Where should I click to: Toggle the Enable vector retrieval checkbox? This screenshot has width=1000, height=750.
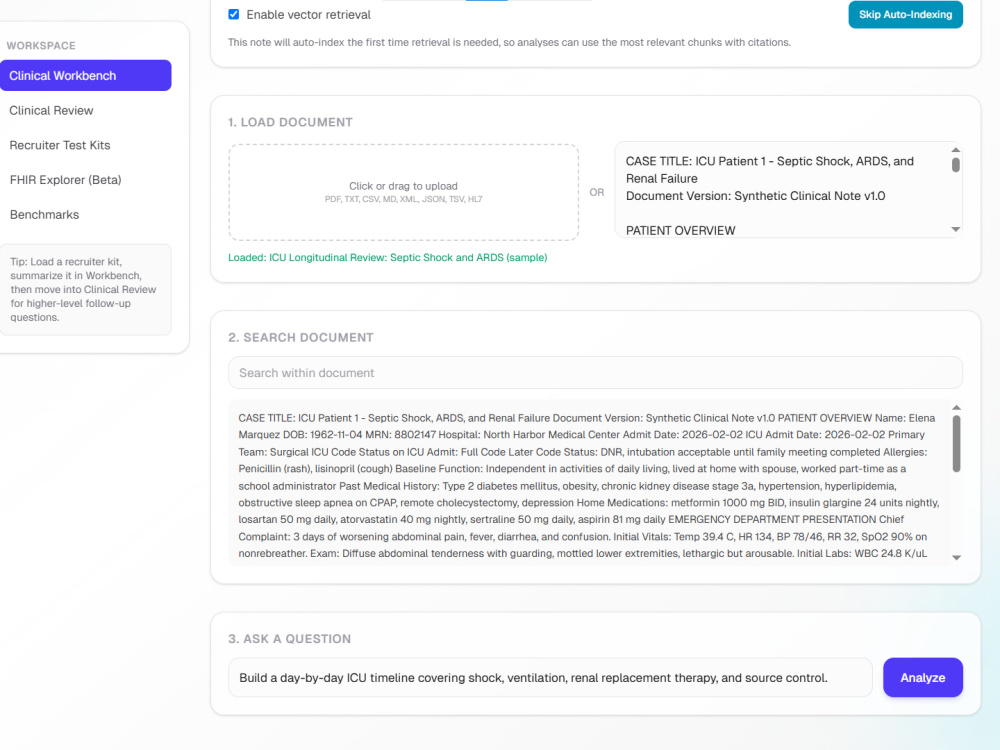tap(233, 14)
